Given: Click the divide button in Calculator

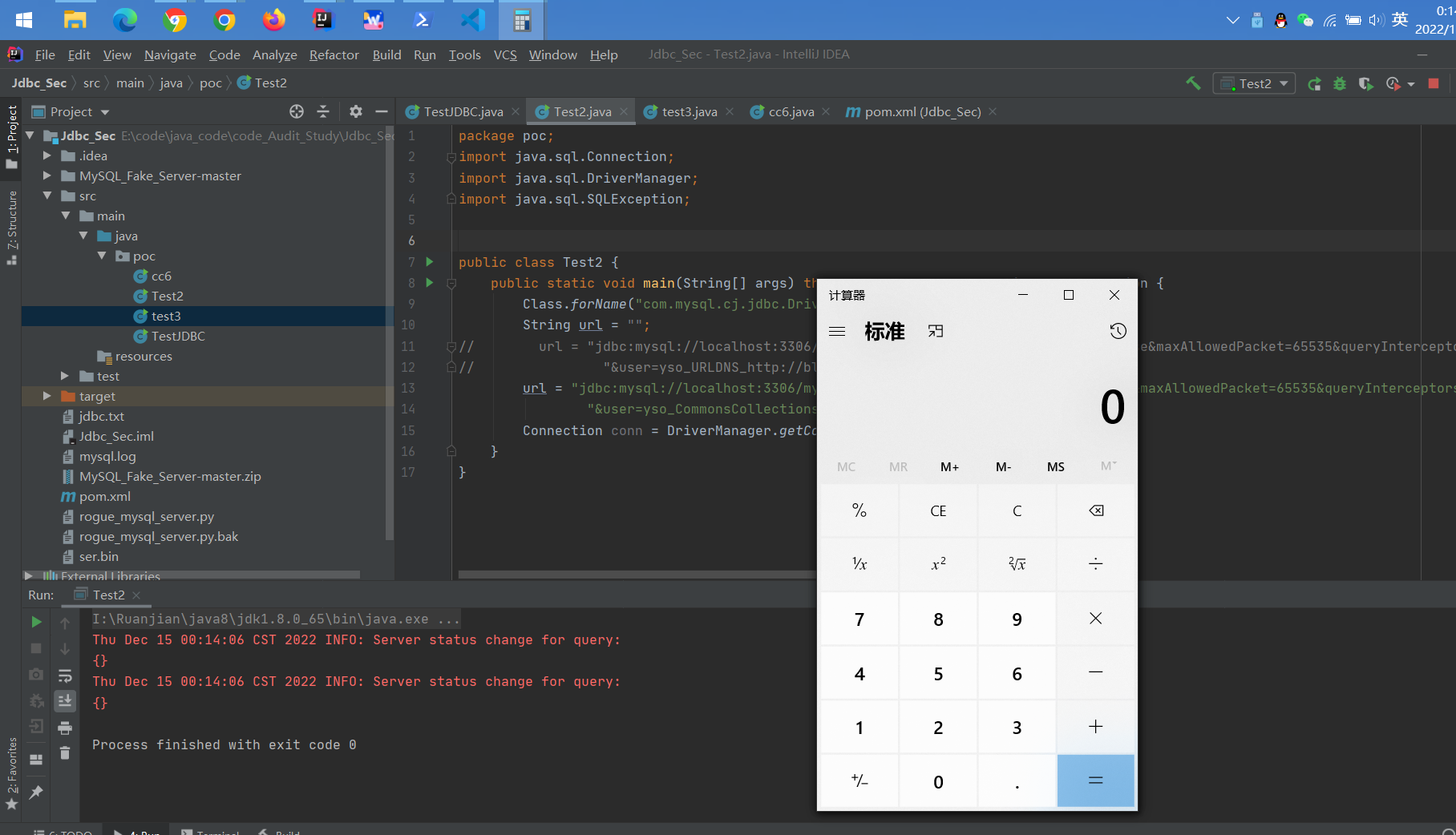Looking at the screenshot, I should point(1096,564).
